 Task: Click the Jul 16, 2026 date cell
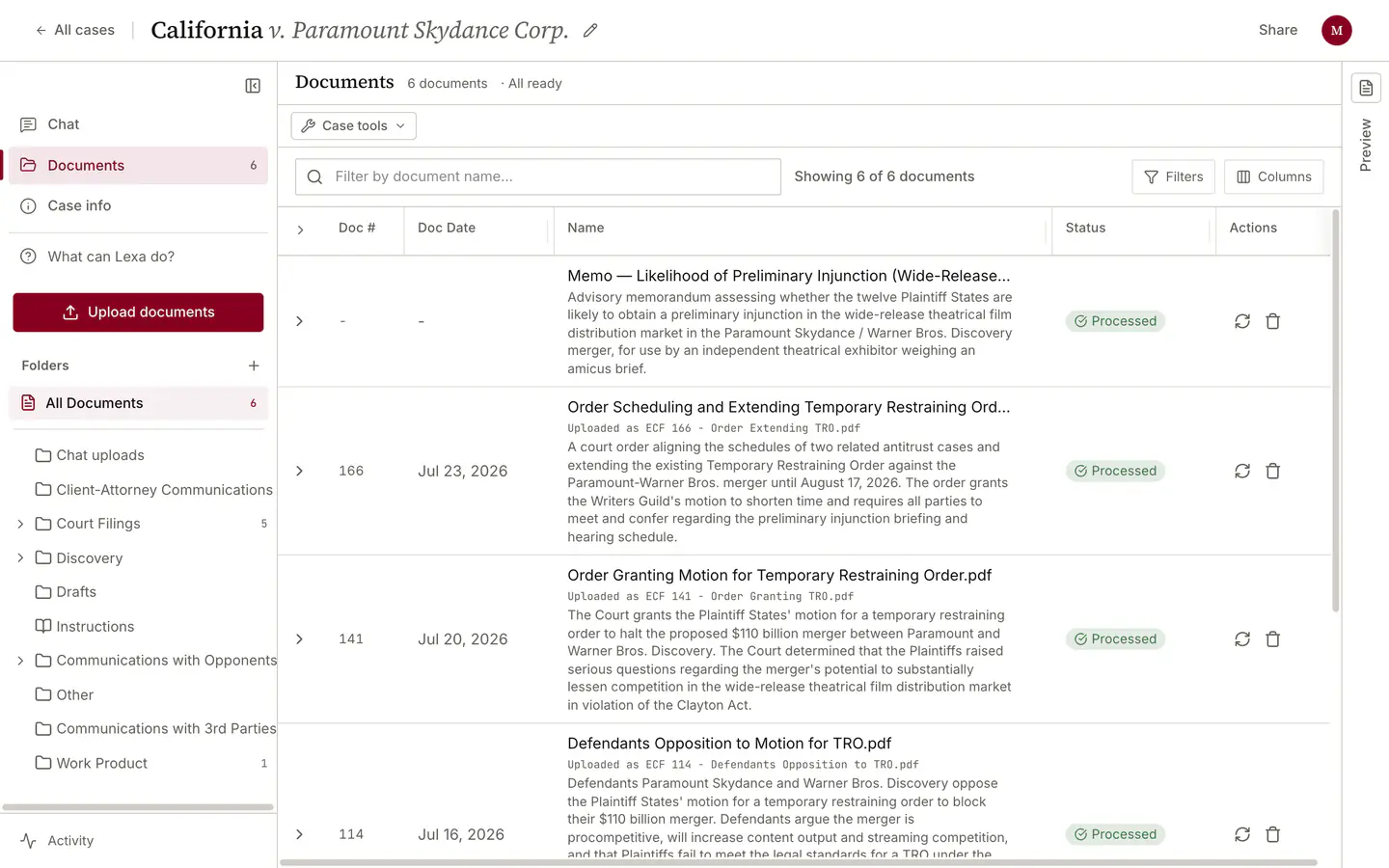coord(461,834)
